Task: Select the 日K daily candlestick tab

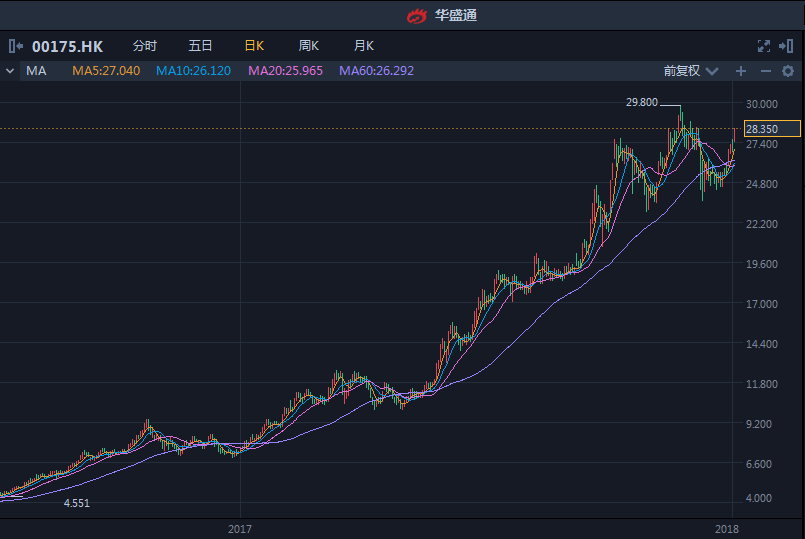Action: 254,46
